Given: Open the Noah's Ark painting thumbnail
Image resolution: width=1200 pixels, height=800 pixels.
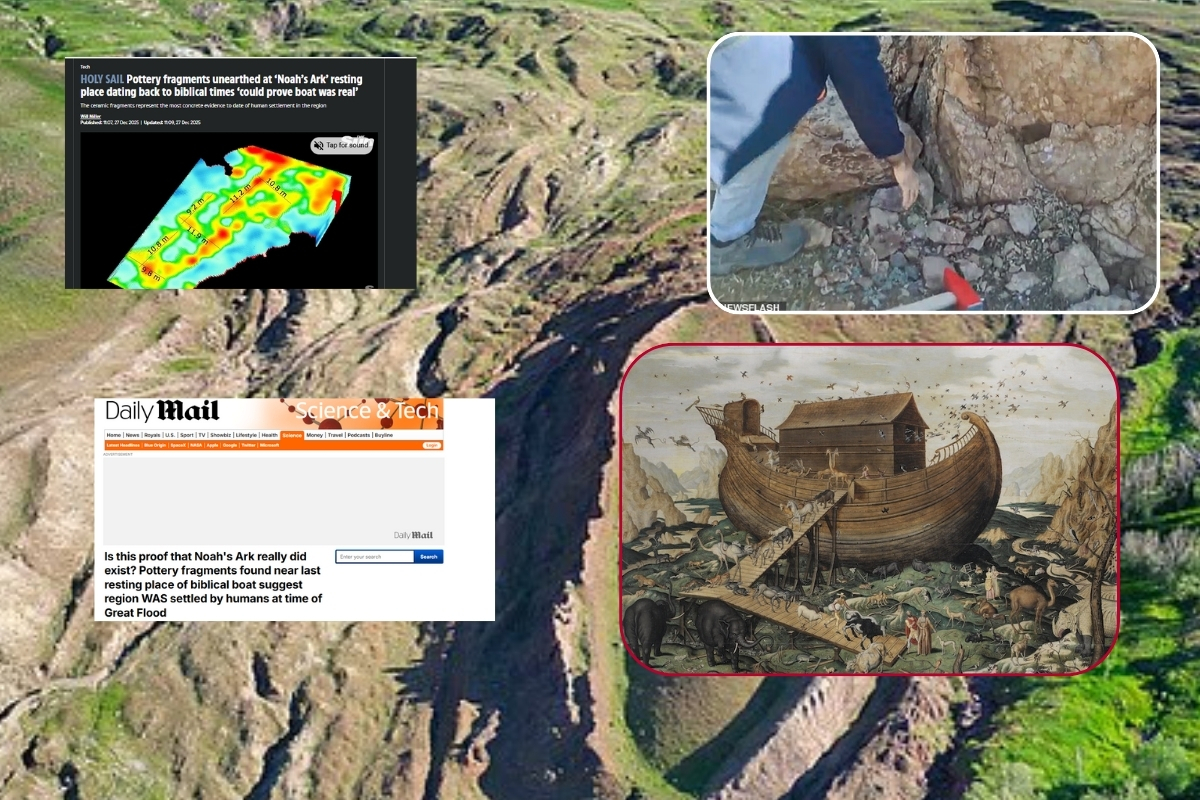Looking at the screenshot, I should click(869, 509).
